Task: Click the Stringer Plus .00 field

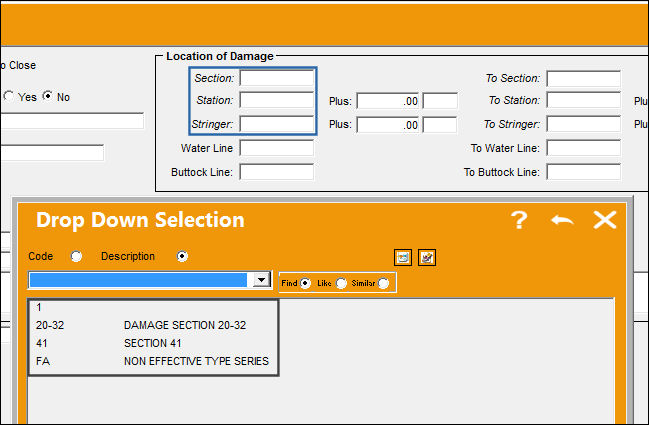Action: pos(388,125)
